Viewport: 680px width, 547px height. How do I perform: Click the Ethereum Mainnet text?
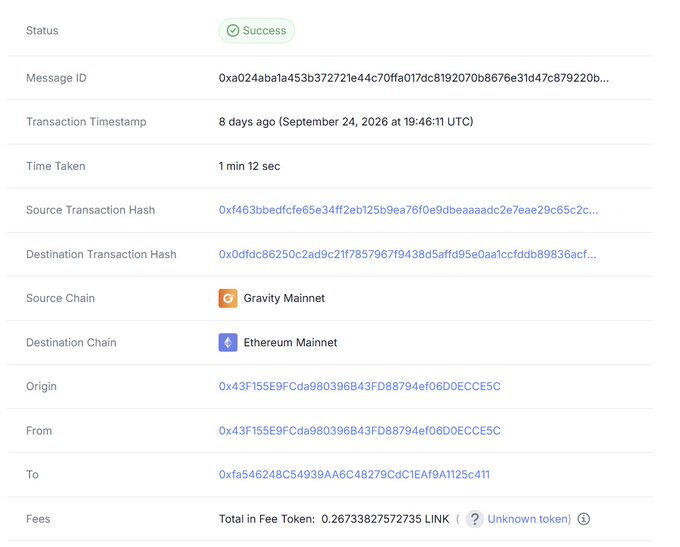click(x=290, y=342)
